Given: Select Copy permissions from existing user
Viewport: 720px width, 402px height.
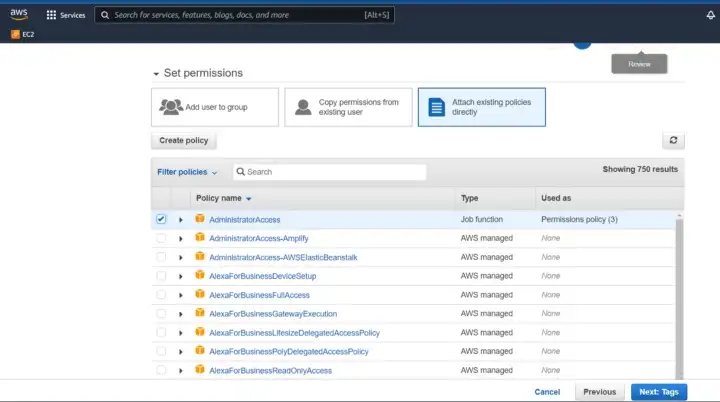Looking at the screenshot, I should [348, 107].
